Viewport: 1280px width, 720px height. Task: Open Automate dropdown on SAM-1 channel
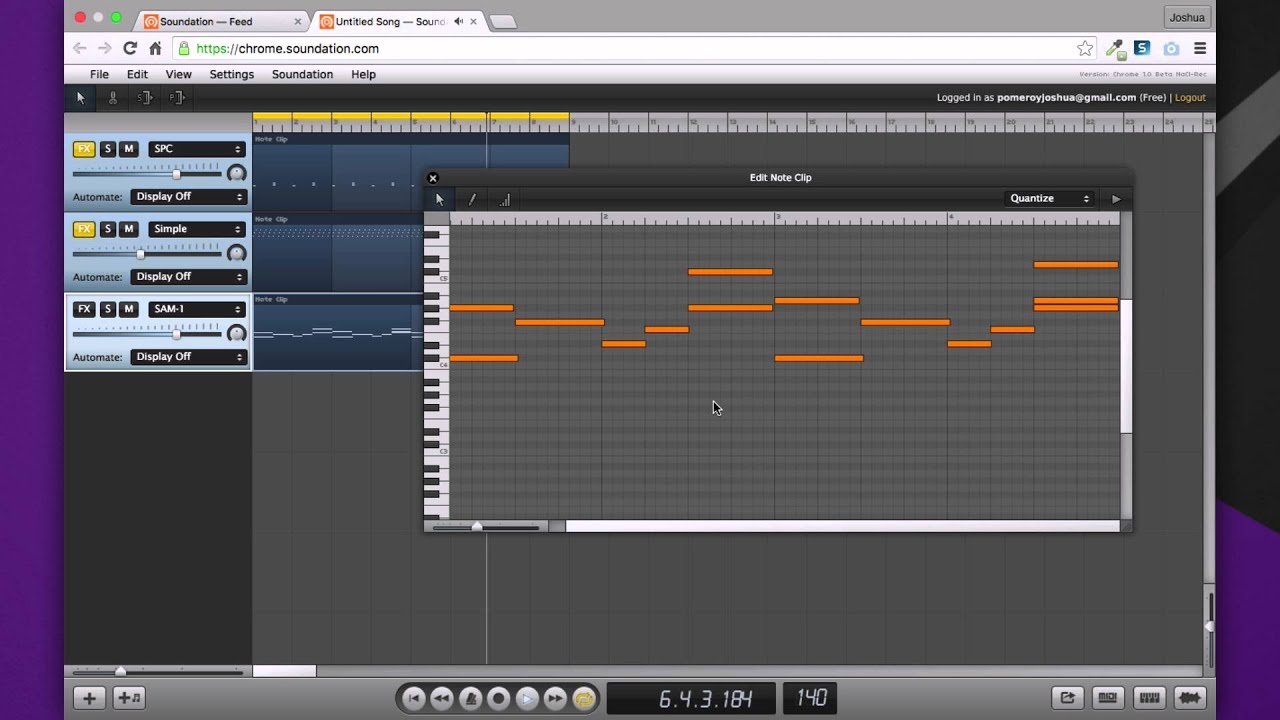tap(188, 357)
